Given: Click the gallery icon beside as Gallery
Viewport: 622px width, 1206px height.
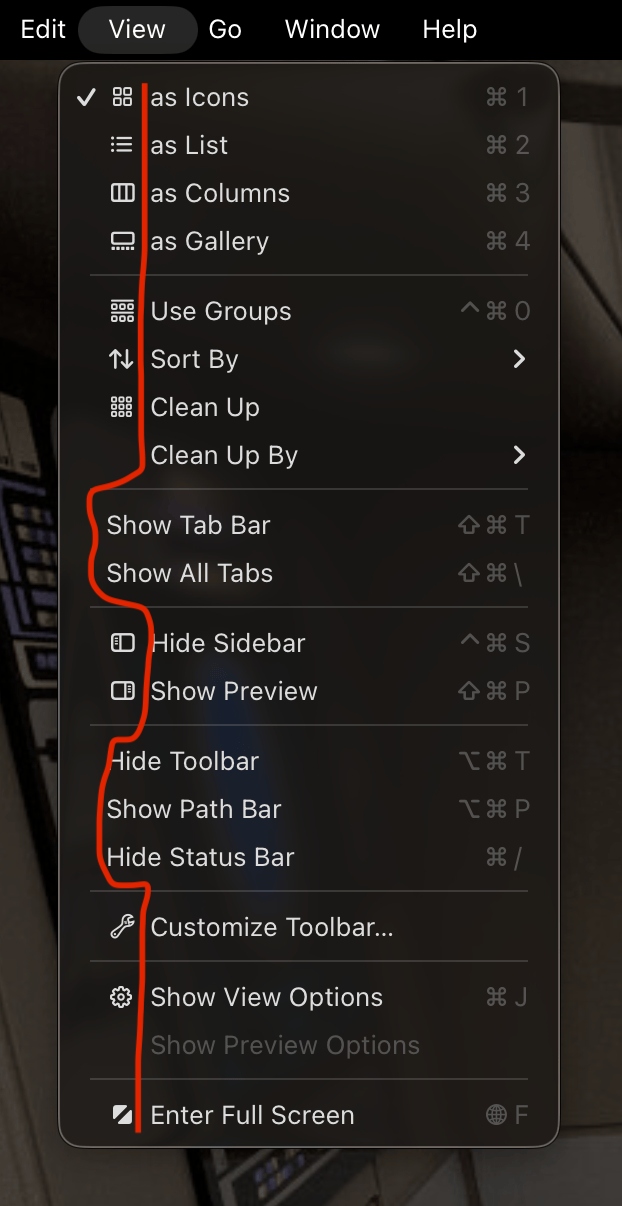Looking at the screenshot, I should tap(122, 241).
